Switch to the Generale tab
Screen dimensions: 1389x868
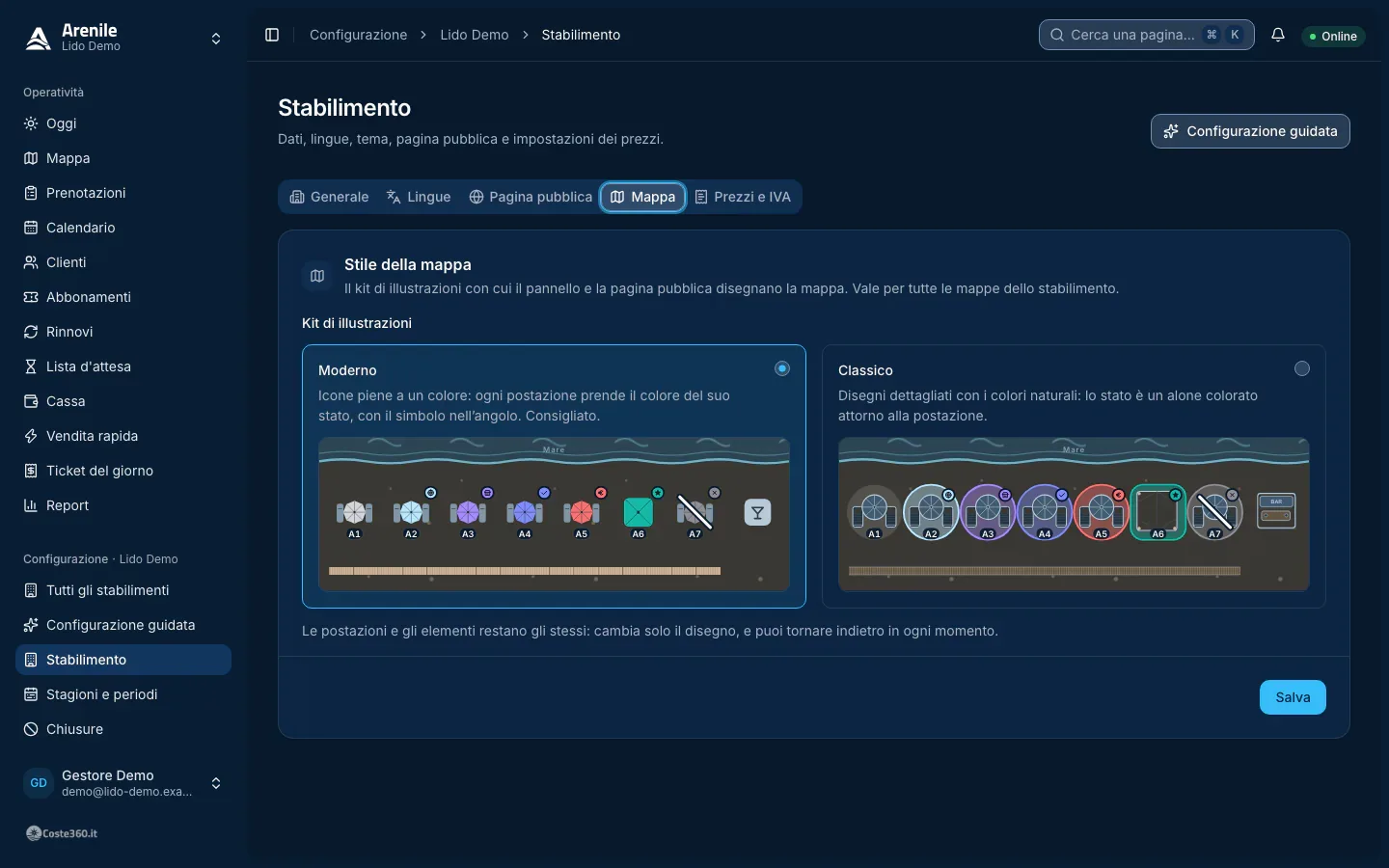329,197
